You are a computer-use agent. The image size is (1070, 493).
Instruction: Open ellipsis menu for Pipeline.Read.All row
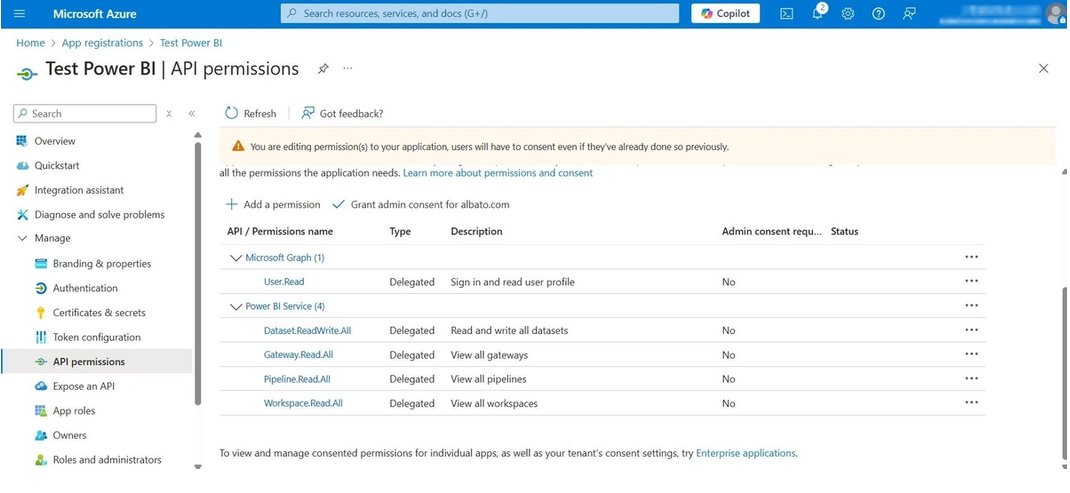pos(972,378)
